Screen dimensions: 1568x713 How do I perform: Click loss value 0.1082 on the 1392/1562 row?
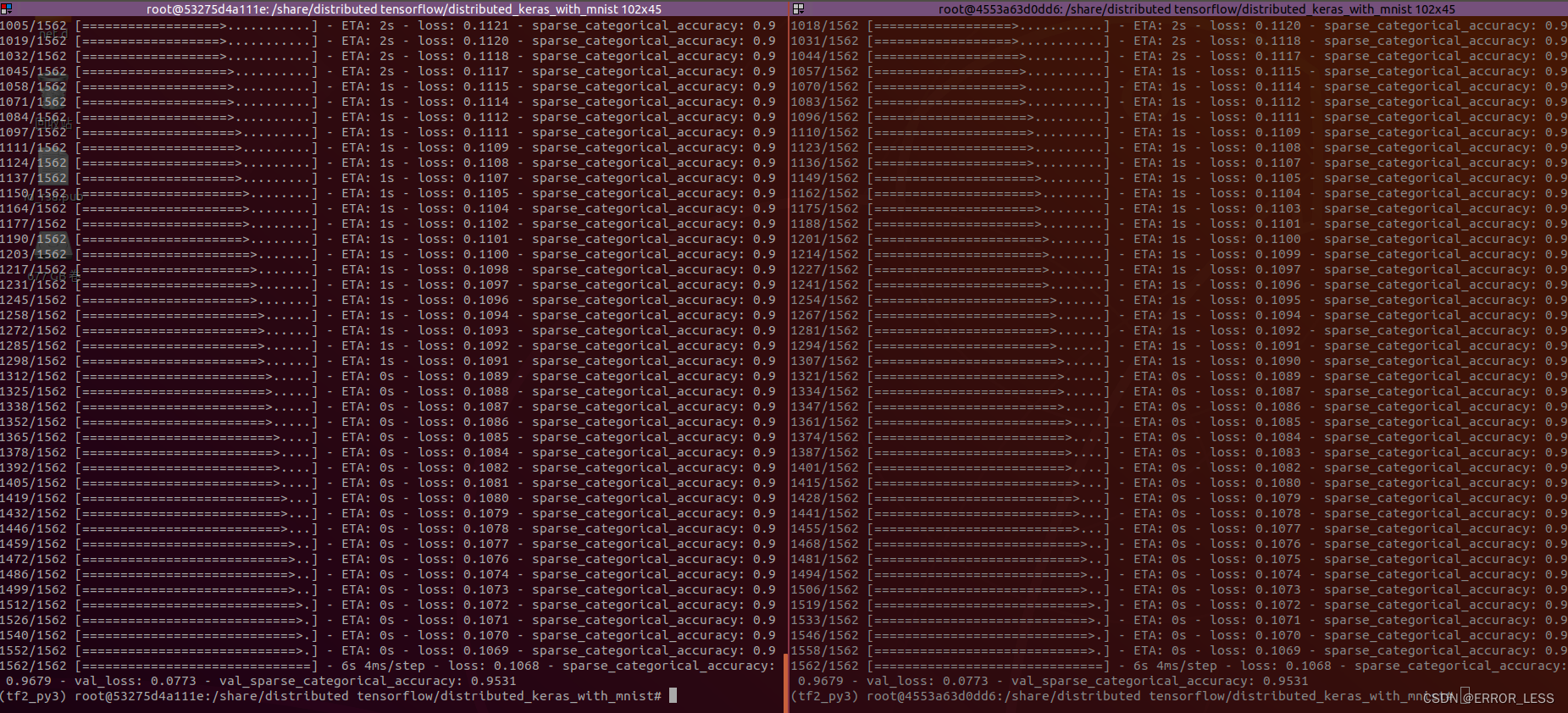486,467
